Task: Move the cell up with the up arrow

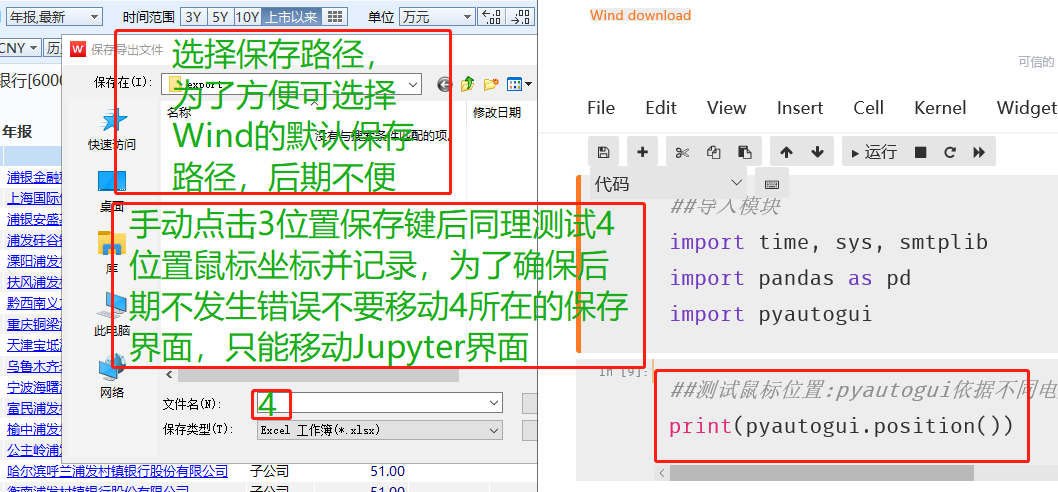Action: coord(786,152)
